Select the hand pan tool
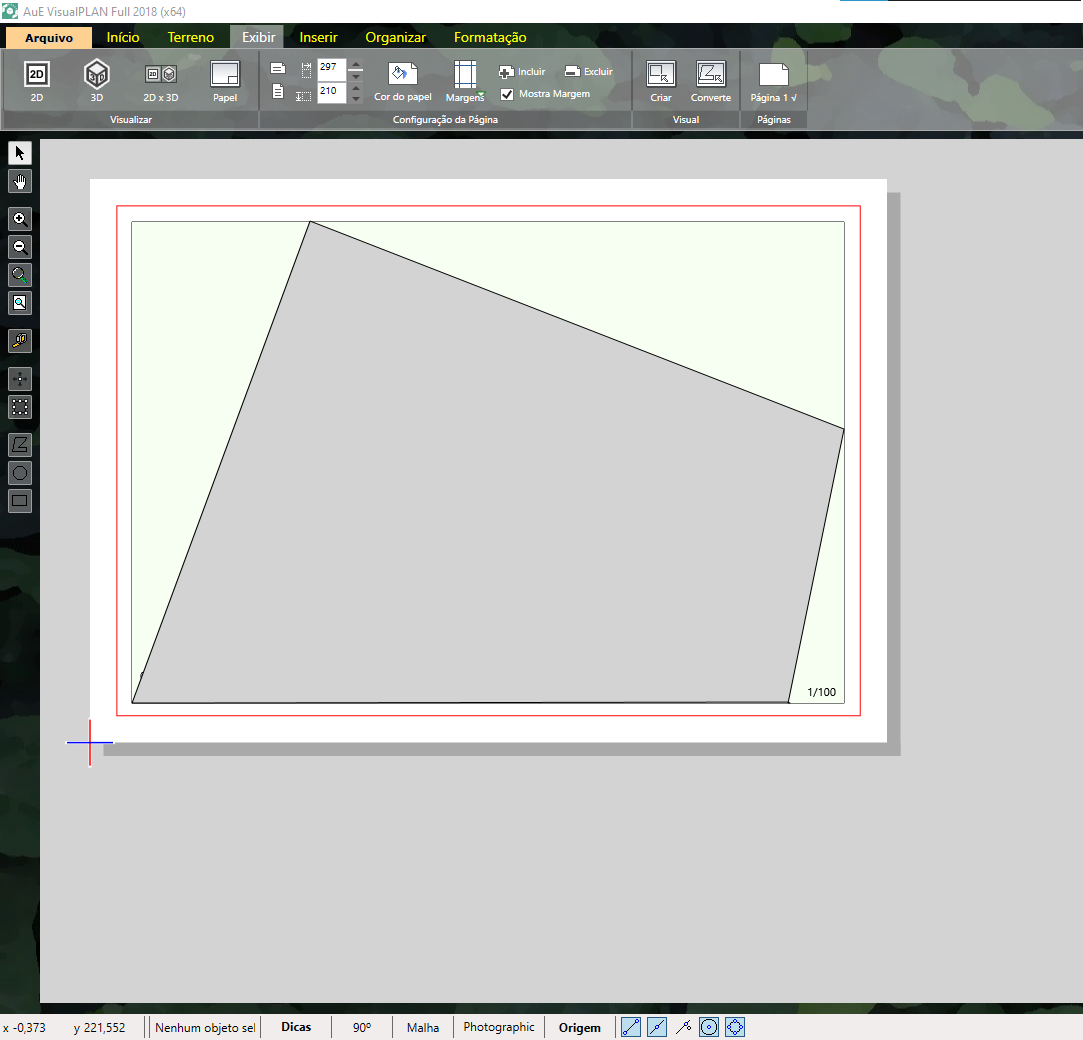Image resolution: width=1083 pixels, height=1040 pixels. 20,181
